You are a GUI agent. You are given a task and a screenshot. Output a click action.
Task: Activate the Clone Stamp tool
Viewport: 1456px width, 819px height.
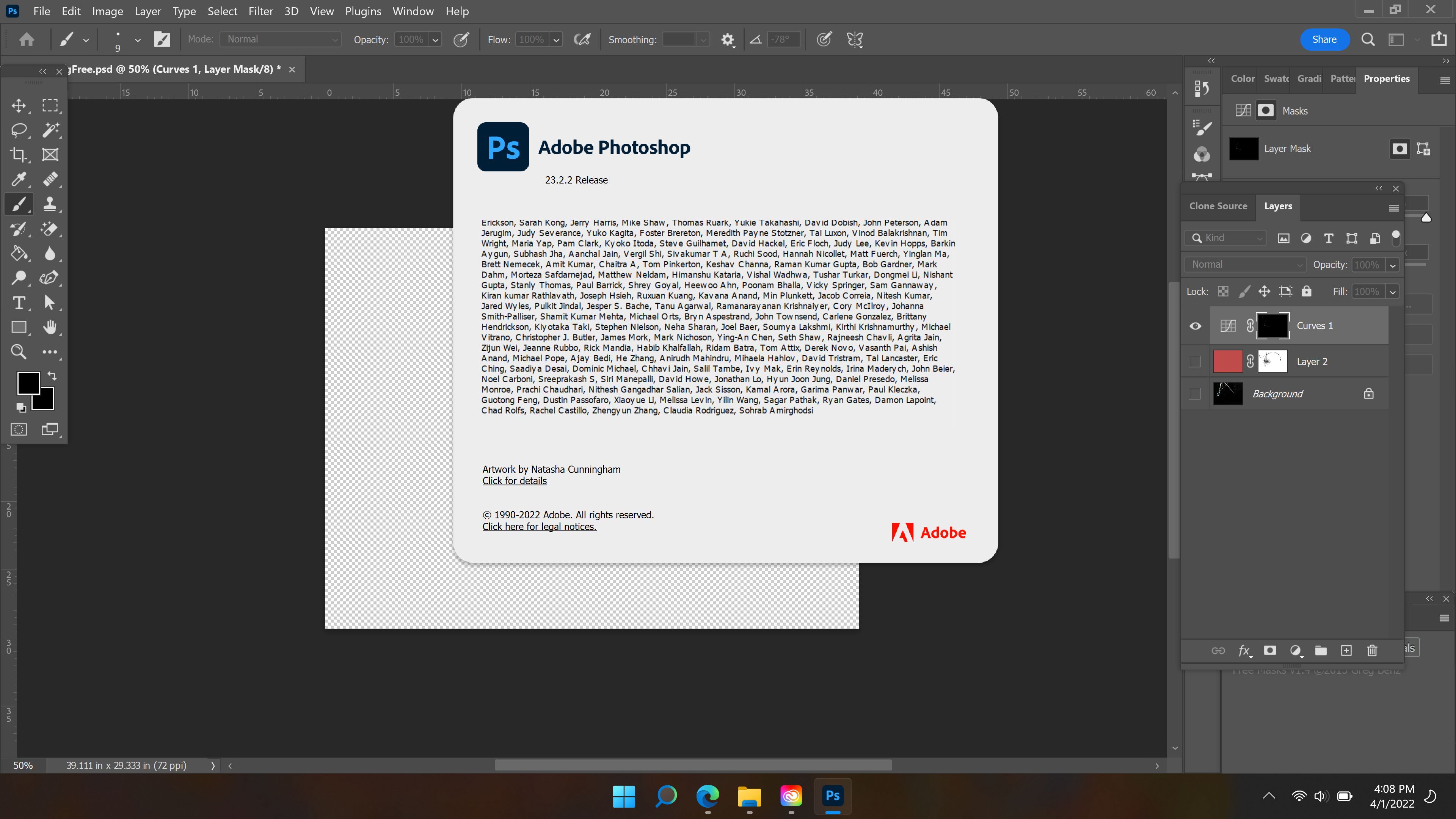tap(50, 204)
